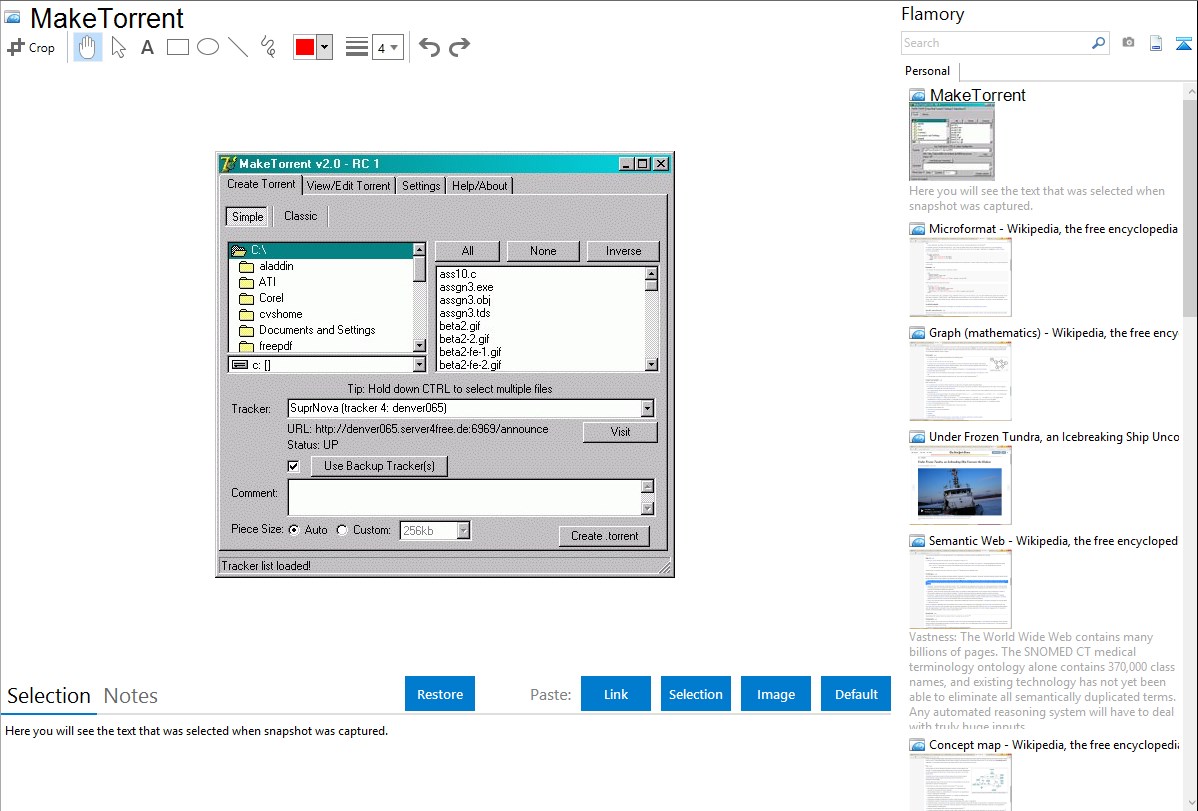The width and height of the screenshot is (1198, 811).
Task: Click the cvshome folder icon
Action: tap(246, 315)
